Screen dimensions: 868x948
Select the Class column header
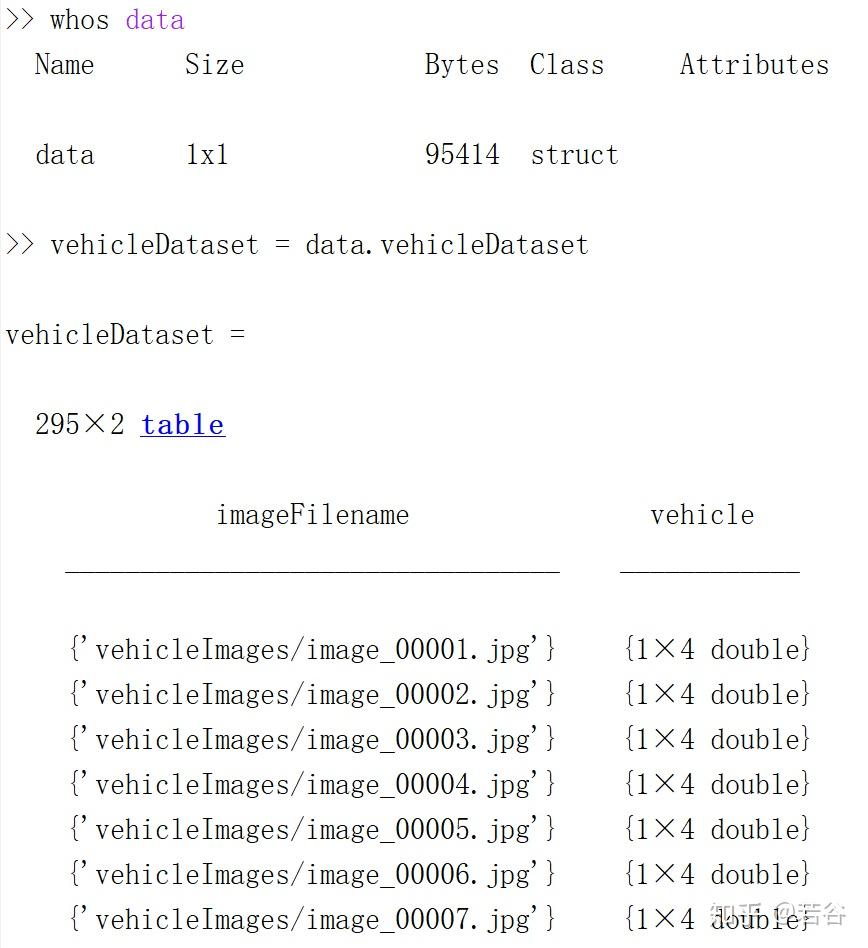(x=566, y=64)
